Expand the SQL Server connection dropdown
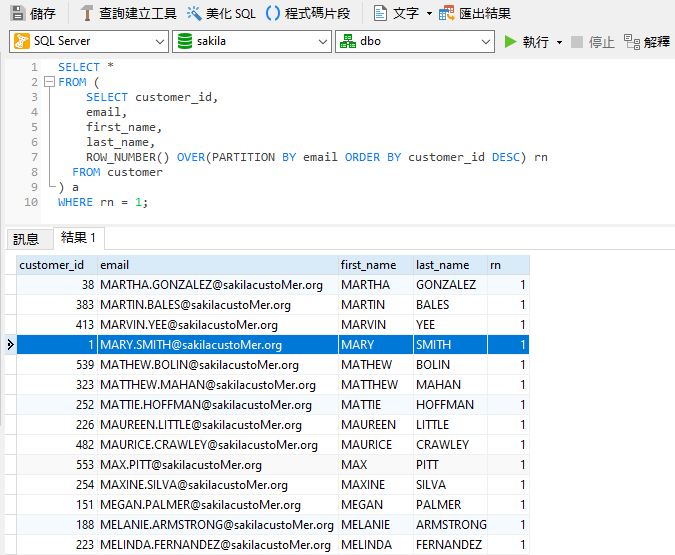The height and width of the screenshot is (555, 675). (160, 42)
